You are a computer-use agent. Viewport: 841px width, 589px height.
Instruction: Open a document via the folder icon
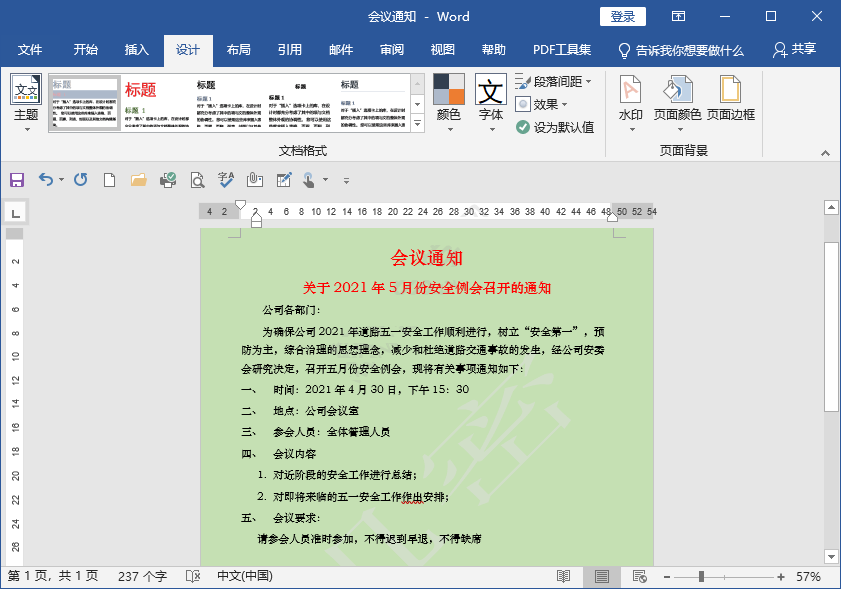click(138, 179)
